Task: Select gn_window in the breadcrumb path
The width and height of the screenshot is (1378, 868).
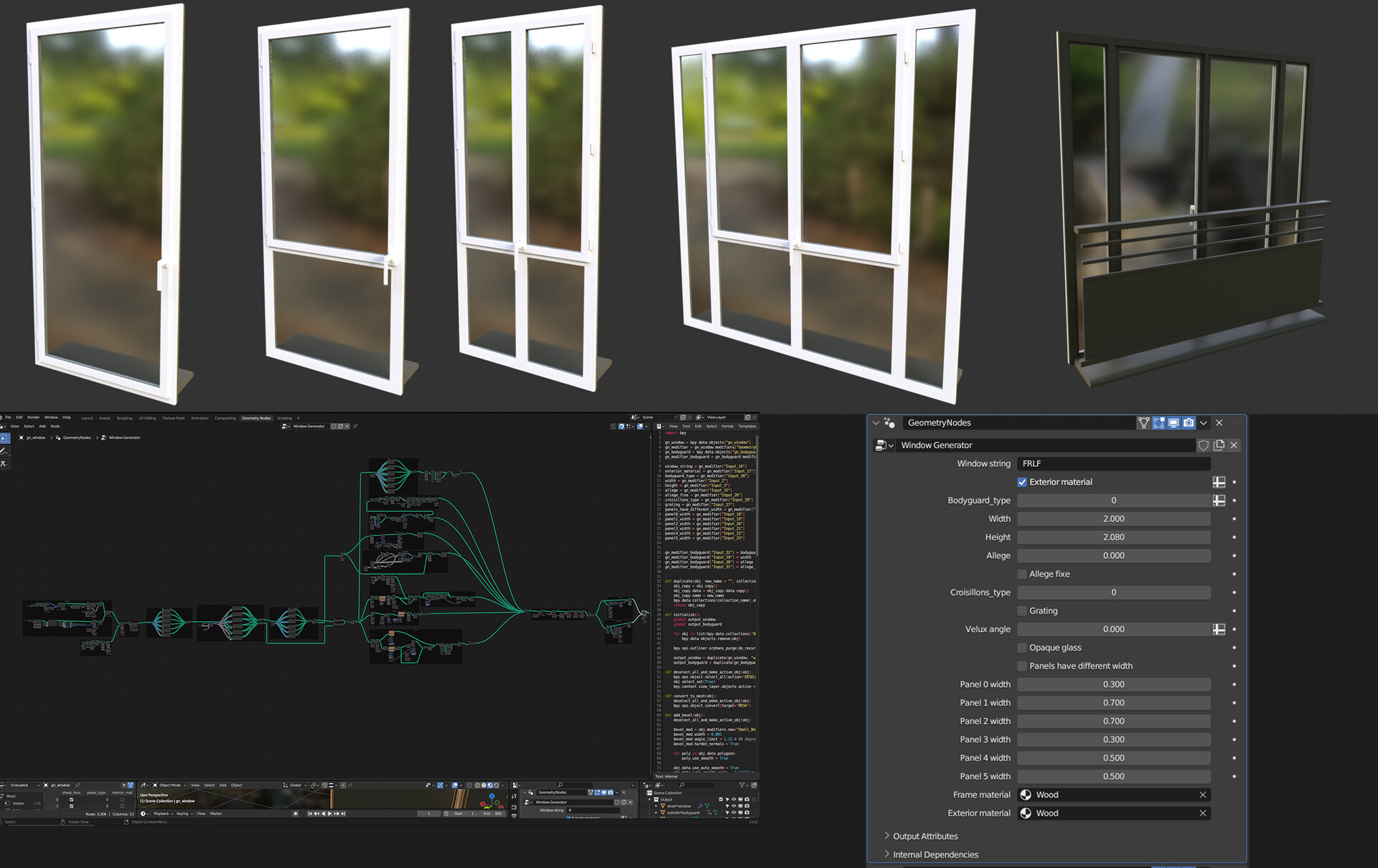Action: 35,437
